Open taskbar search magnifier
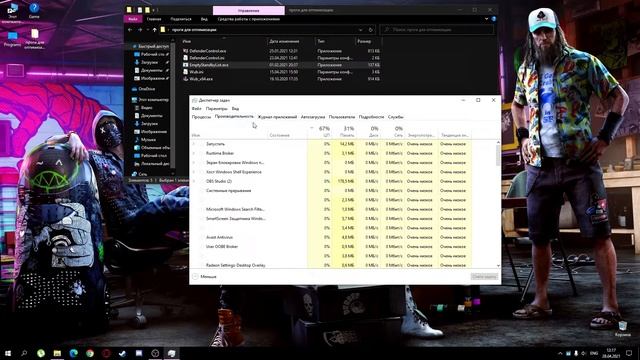 click(x=24, y=353)
